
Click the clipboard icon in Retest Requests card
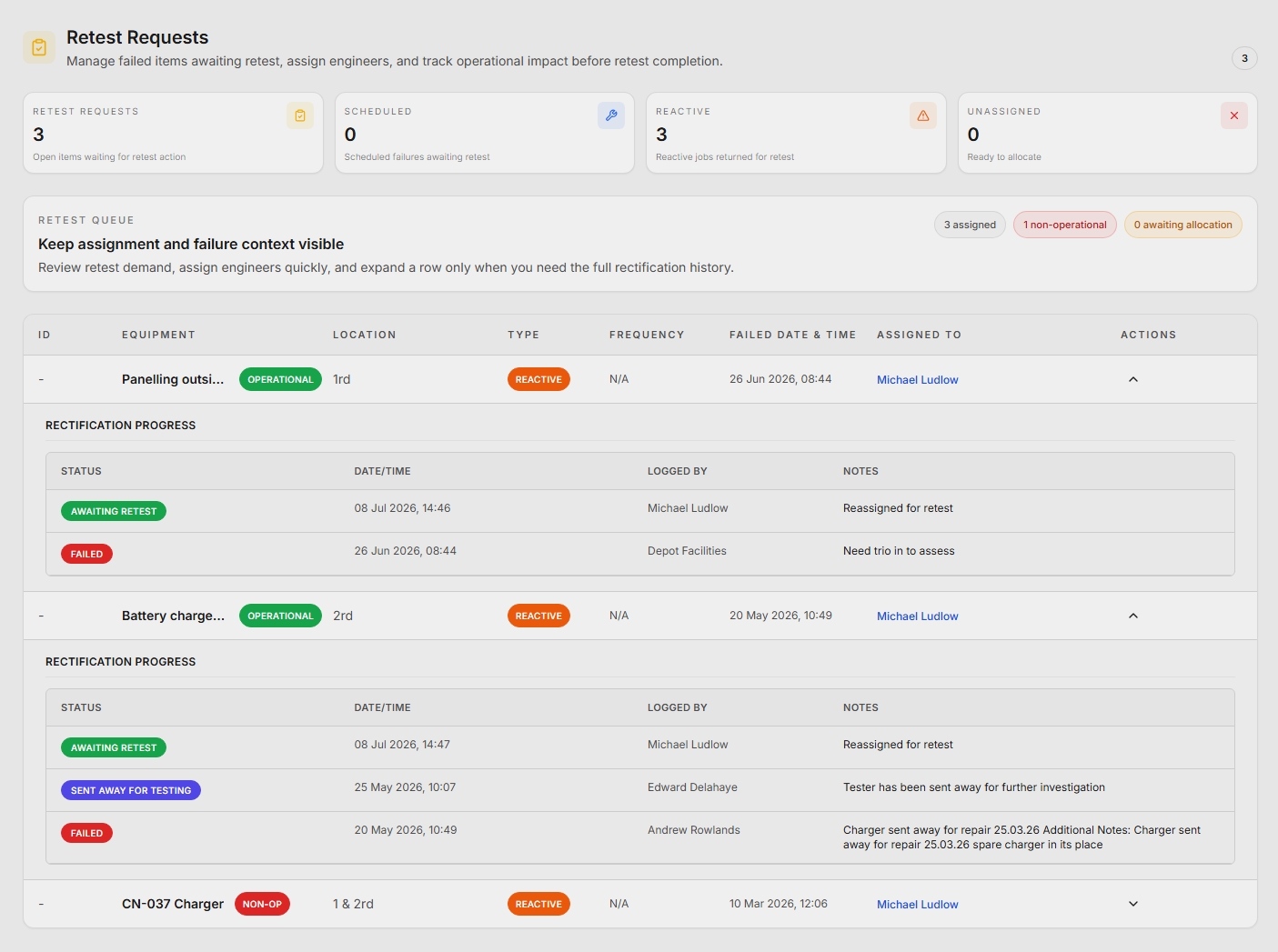point(300,115)
